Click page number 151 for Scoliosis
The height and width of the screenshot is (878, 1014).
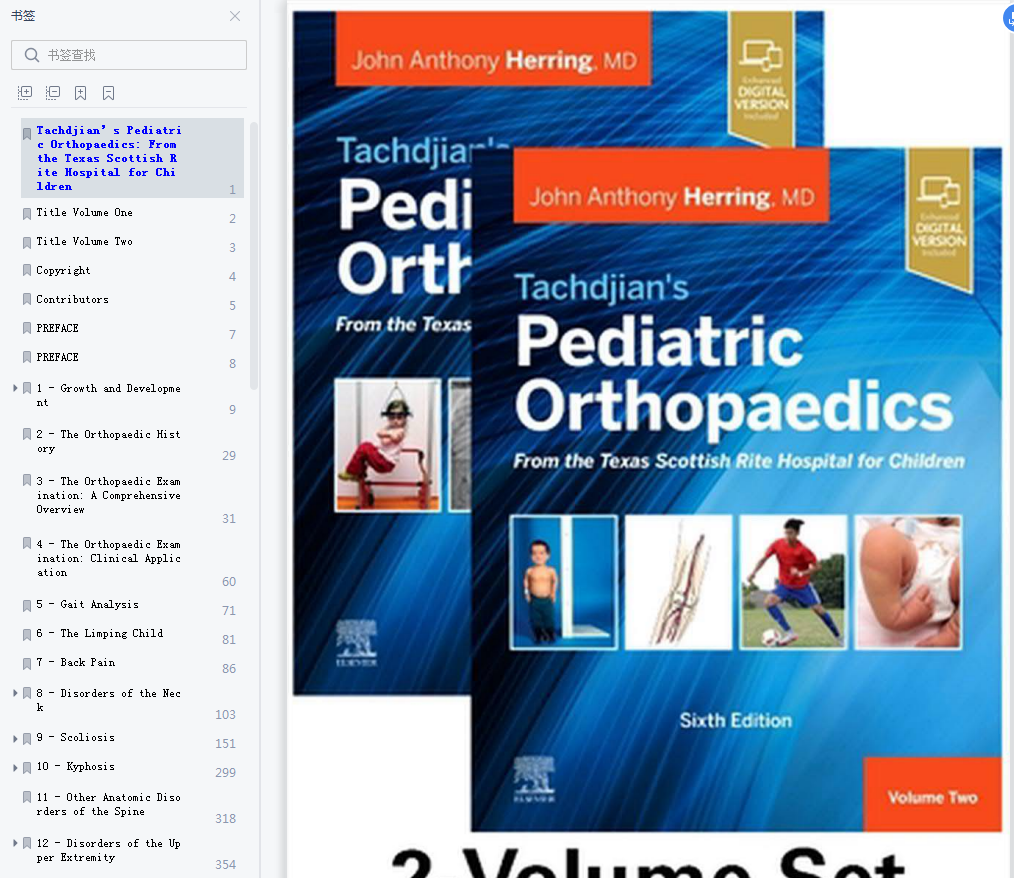click(x=225, y=744)
